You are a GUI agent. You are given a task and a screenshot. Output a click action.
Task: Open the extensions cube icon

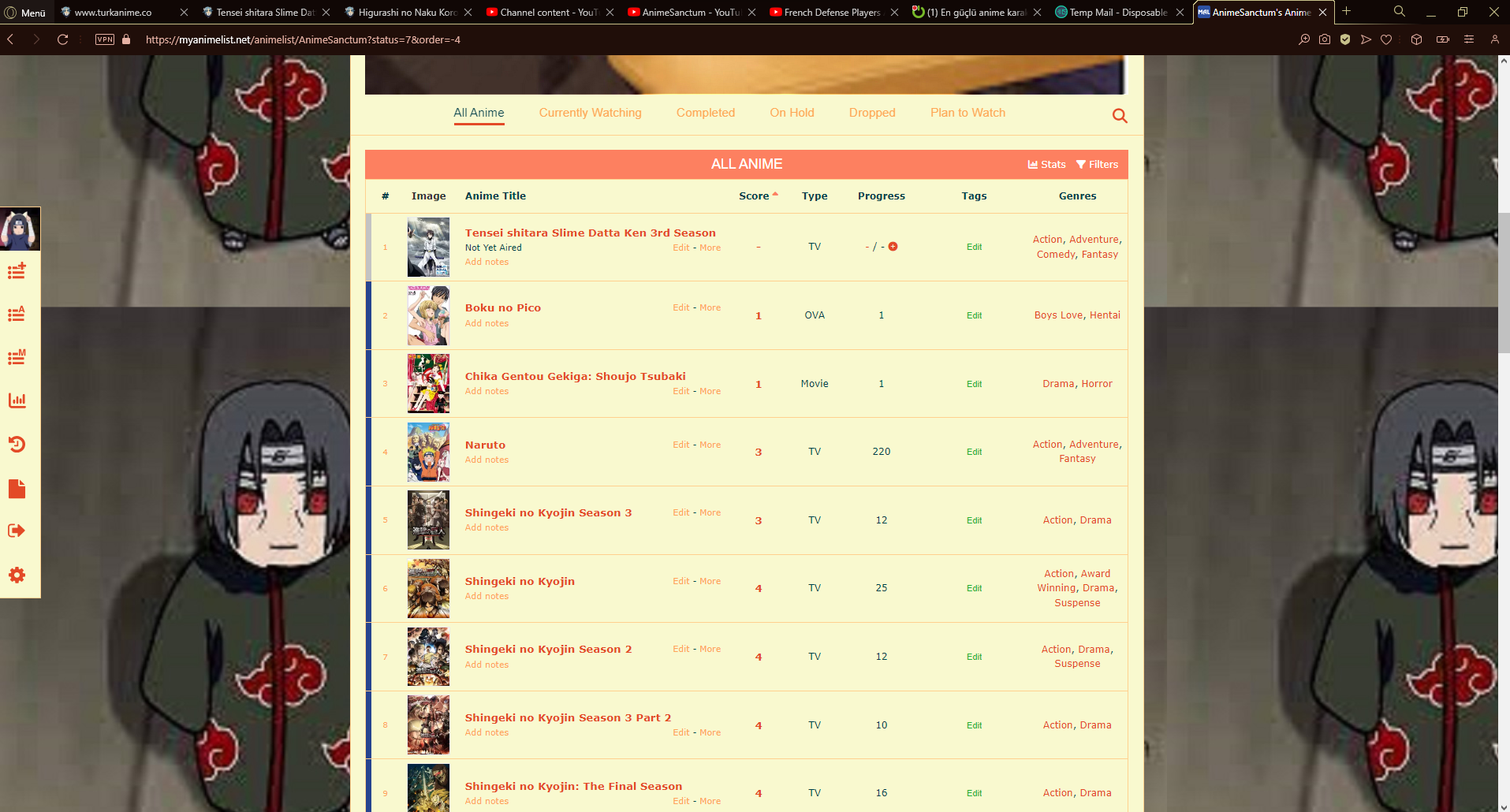coord(1416,39)
